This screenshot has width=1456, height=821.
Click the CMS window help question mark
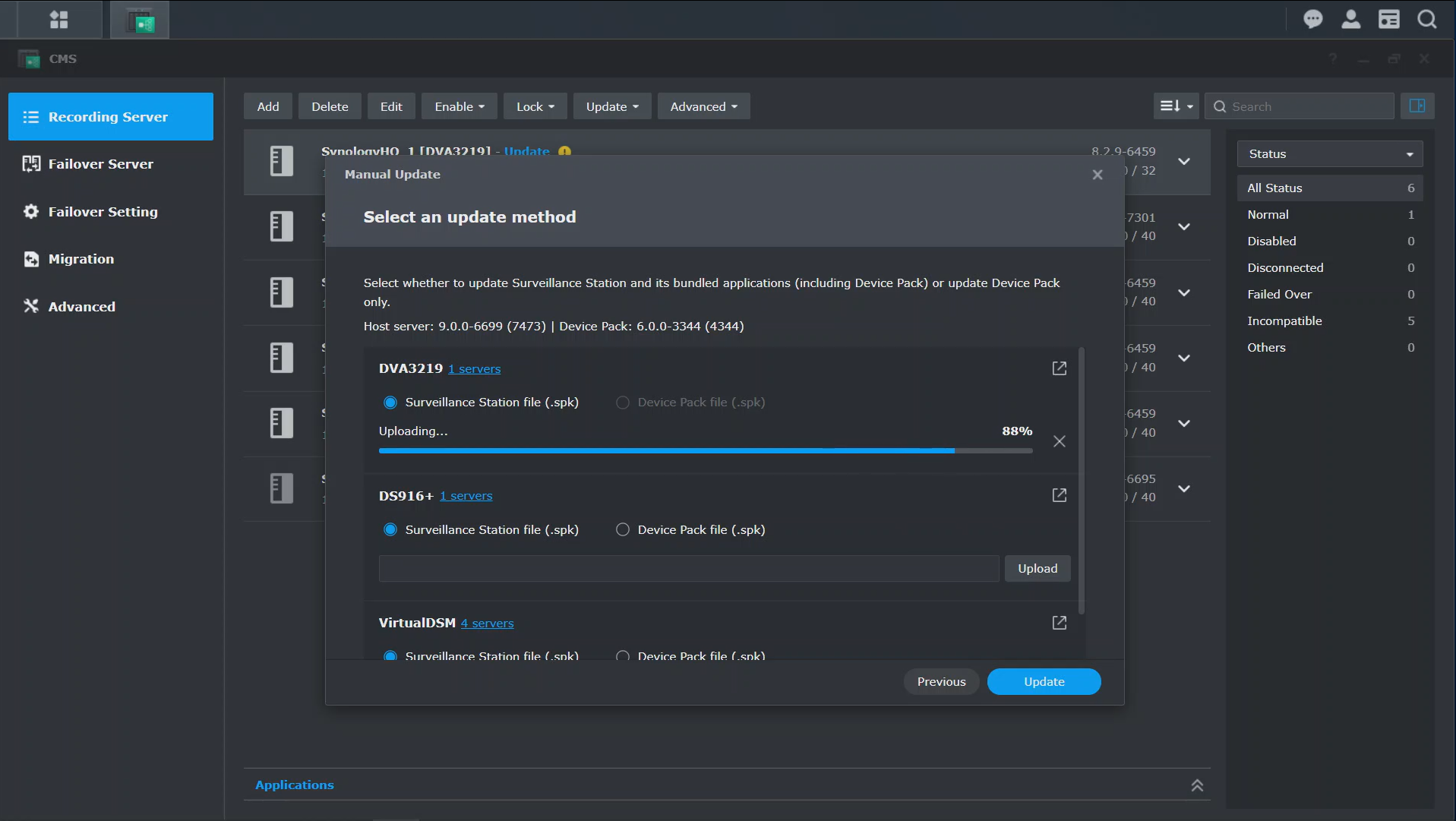point(1332,58)
